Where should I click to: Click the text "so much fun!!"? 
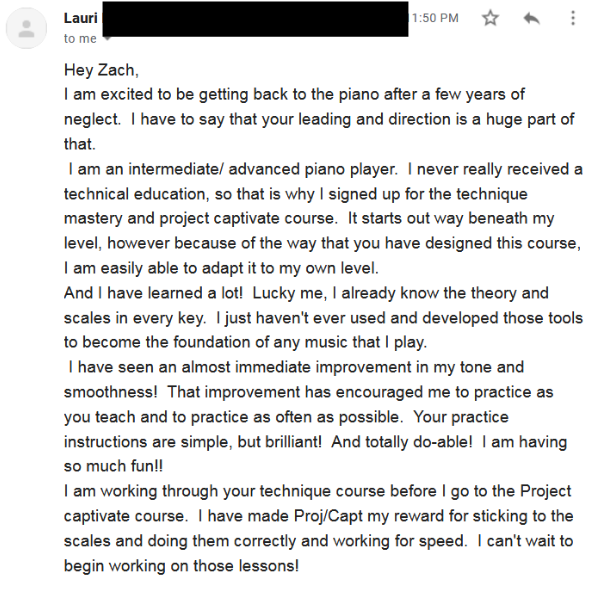pos(111,466)
